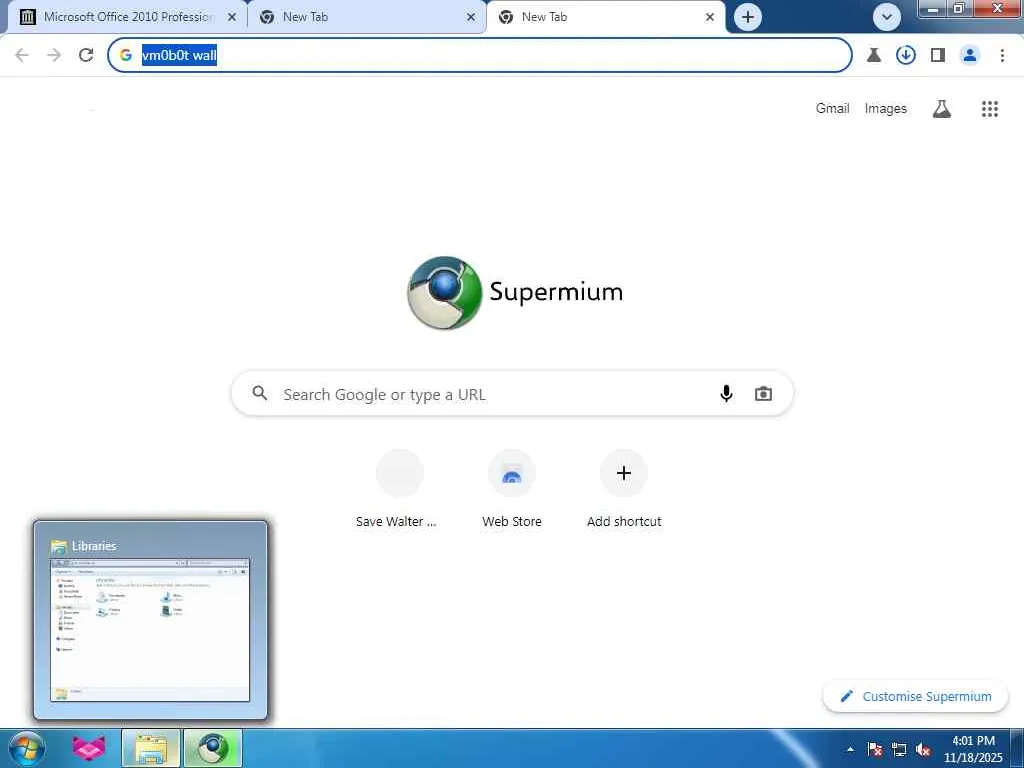Close the Microsoft Office 2010 tab
Image resolution: width=1024 pixels, height=768 pixels.
[x=232, y=18]
